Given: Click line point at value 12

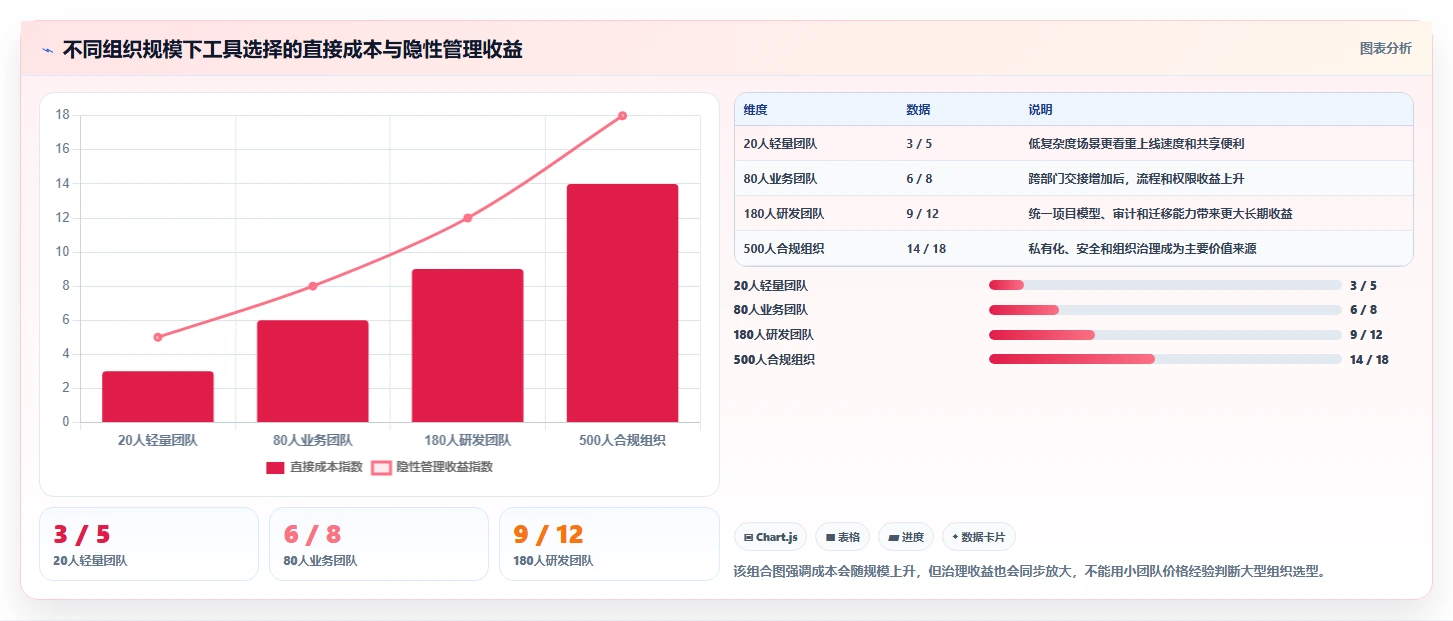Looking at the screenshot, I should 467,218.
